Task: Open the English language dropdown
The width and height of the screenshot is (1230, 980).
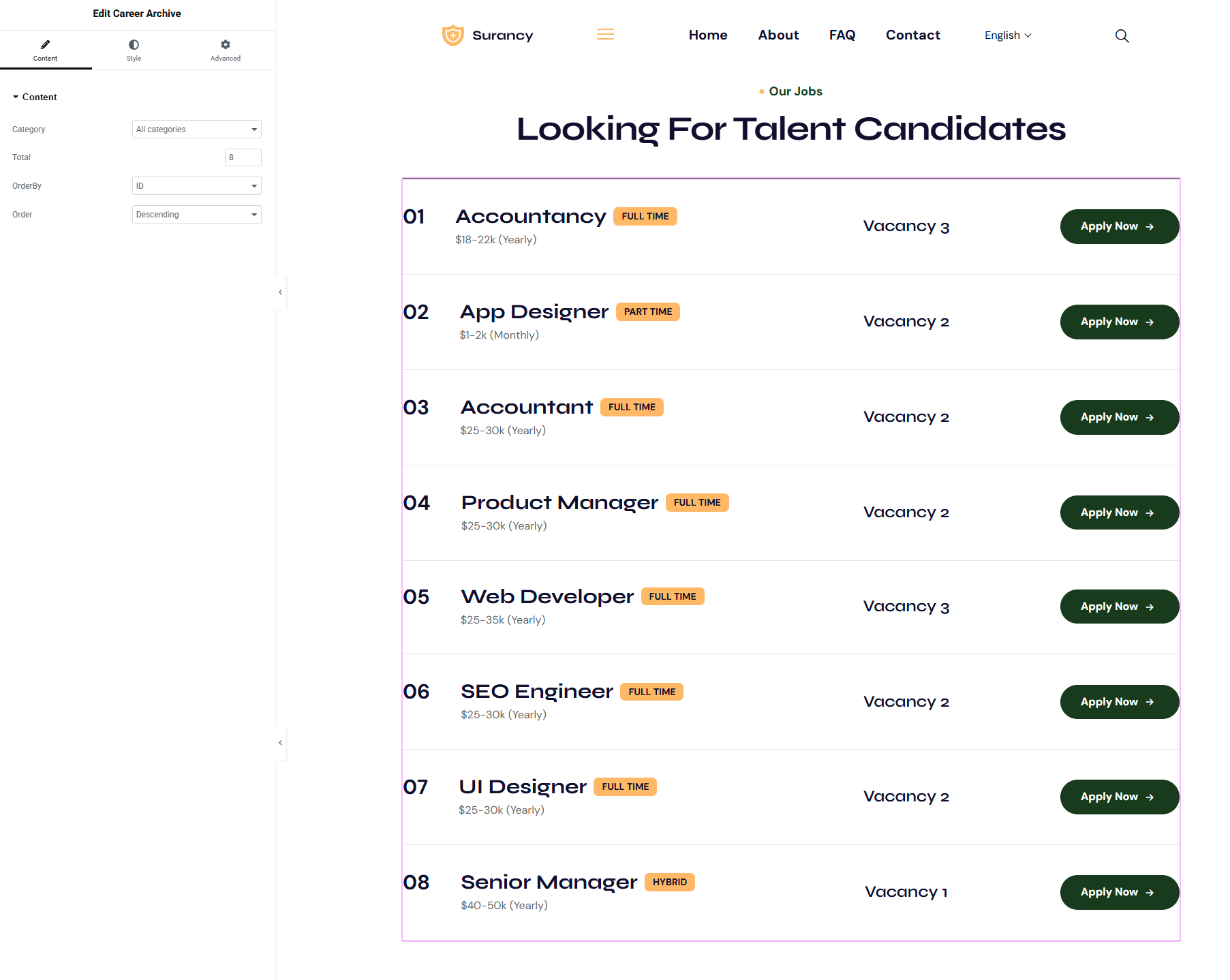Action: point(1008,35)
